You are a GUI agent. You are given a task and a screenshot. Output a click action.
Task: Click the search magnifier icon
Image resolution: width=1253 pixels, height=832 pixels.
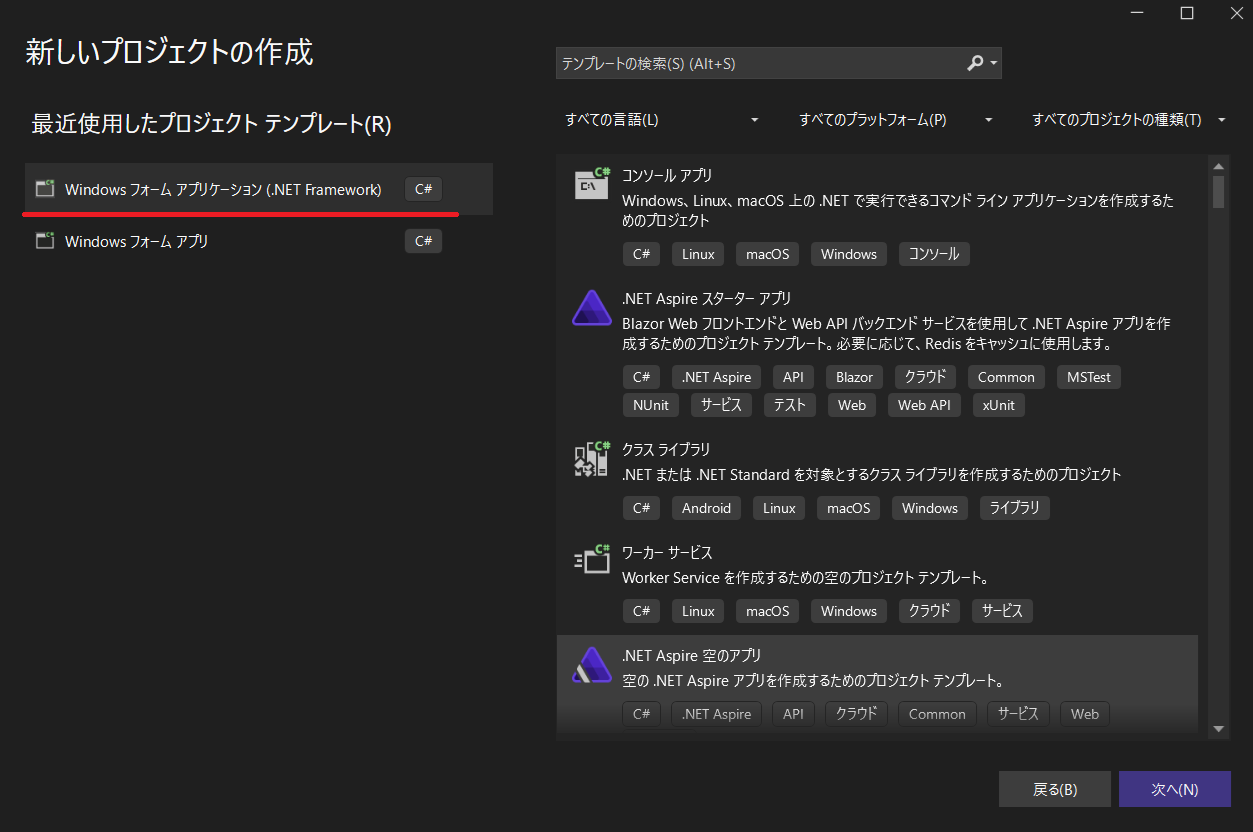click(975, 62)
